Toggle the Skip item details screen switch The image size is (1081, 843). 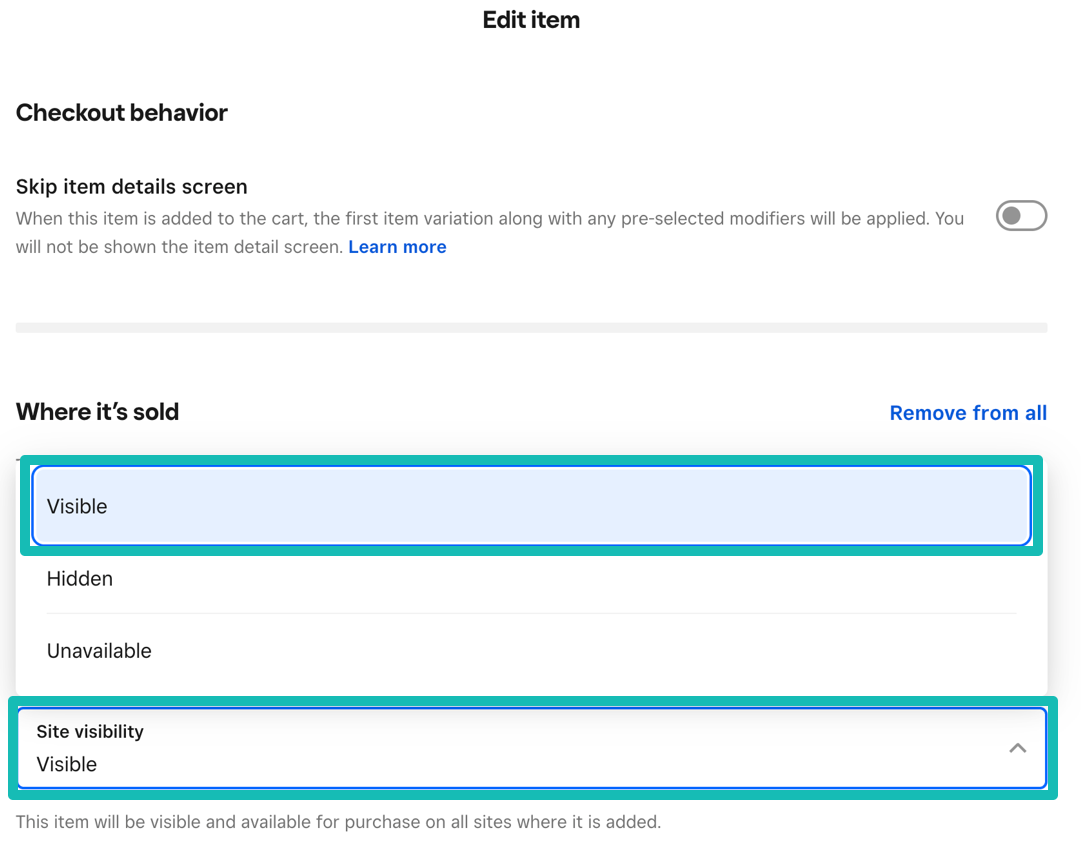(x=1021, y=216)
